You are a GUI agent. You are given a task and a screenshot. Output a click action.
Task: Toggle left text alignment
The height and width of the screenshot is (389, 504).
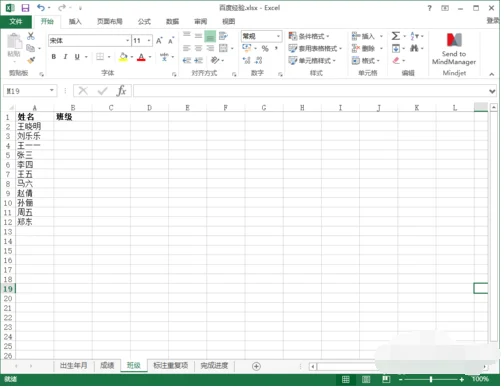[x=187, y=48]
